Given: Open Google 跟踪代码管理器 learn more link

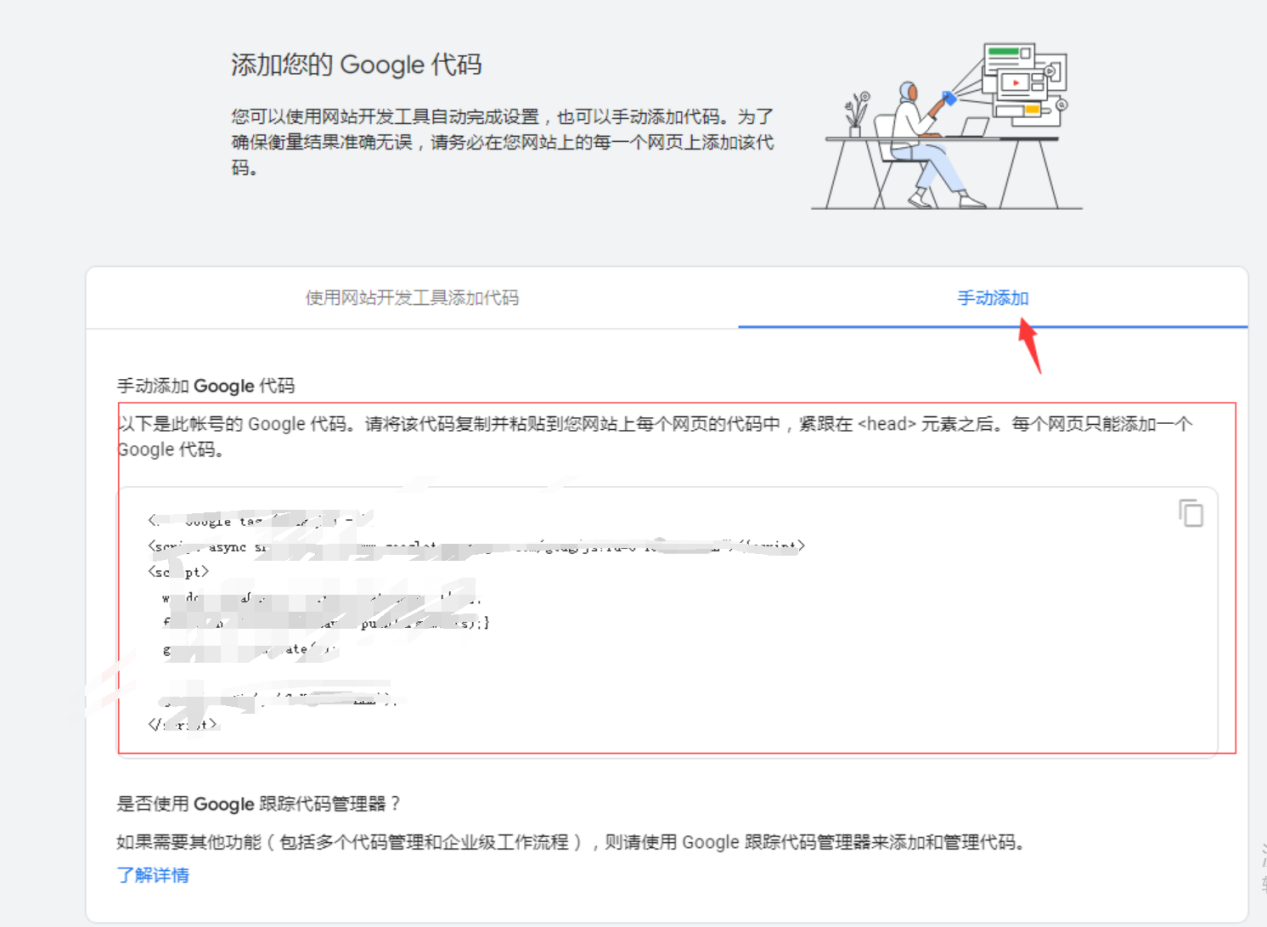Looking at the screenshot, I should coord(152,875).
